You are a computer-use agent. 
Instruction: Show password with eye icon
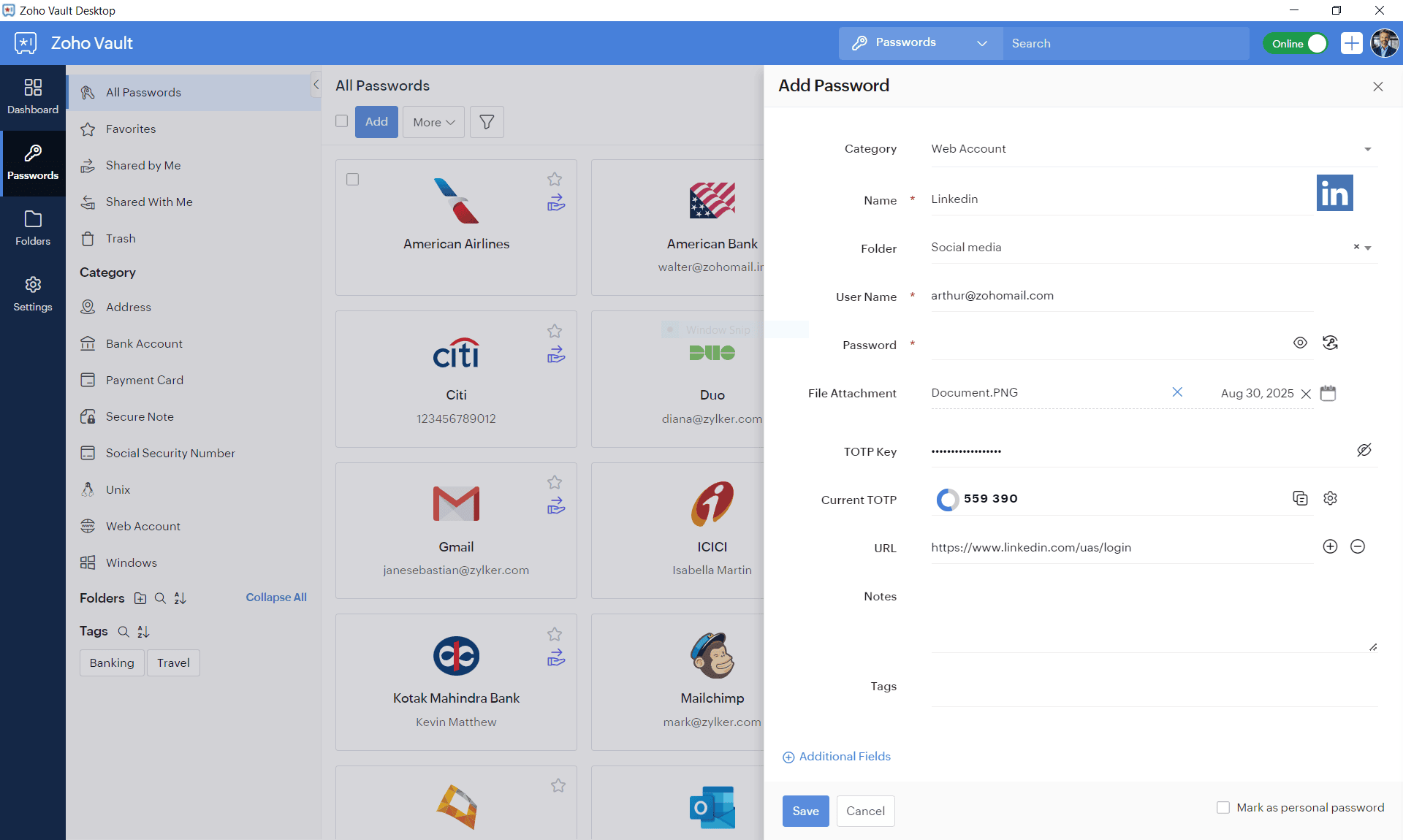pos(1300,343)
